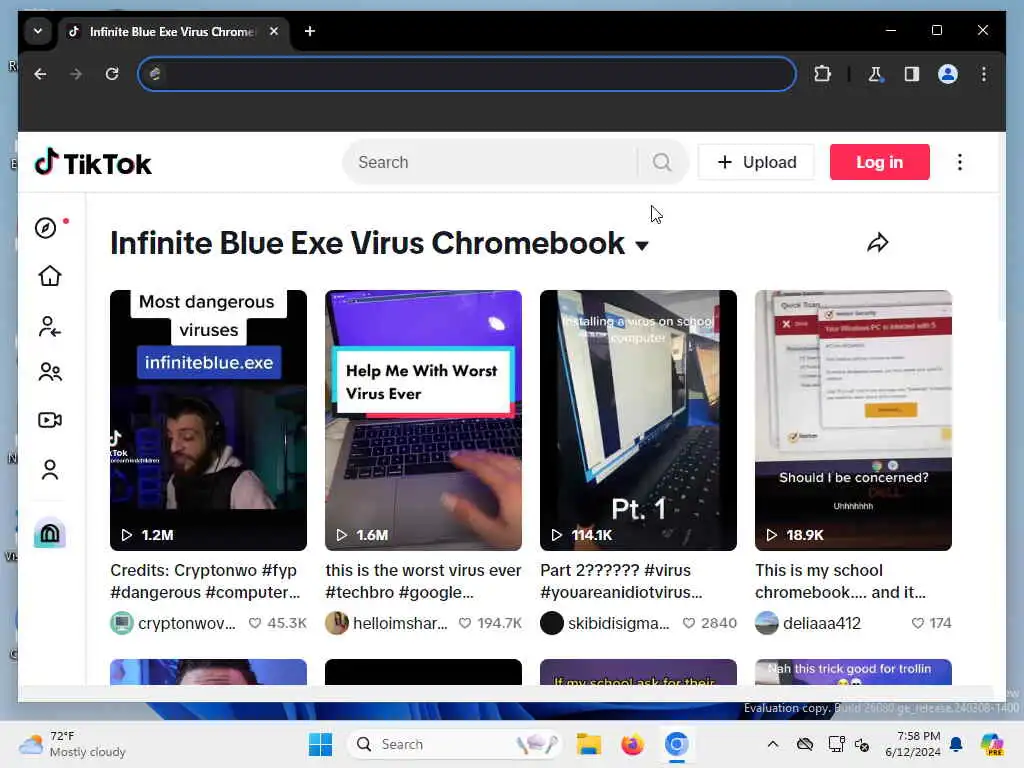This screenshot has width=1024, height=768.
Task: Play the 'Should I be concerned?' video
Action: pos(853,420)
